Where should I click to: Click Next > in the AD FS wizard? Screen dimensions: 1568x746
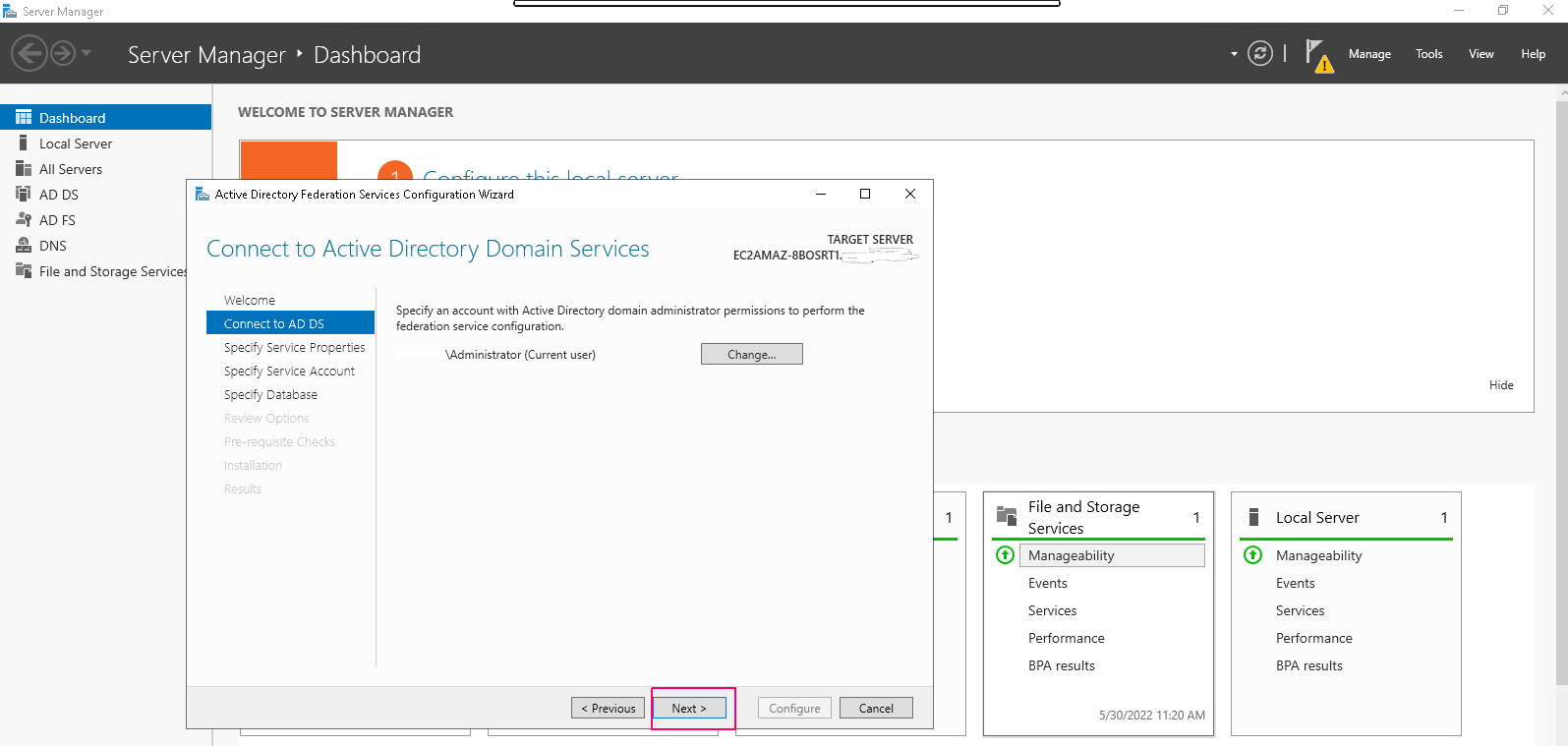click(x=689, y=708)
